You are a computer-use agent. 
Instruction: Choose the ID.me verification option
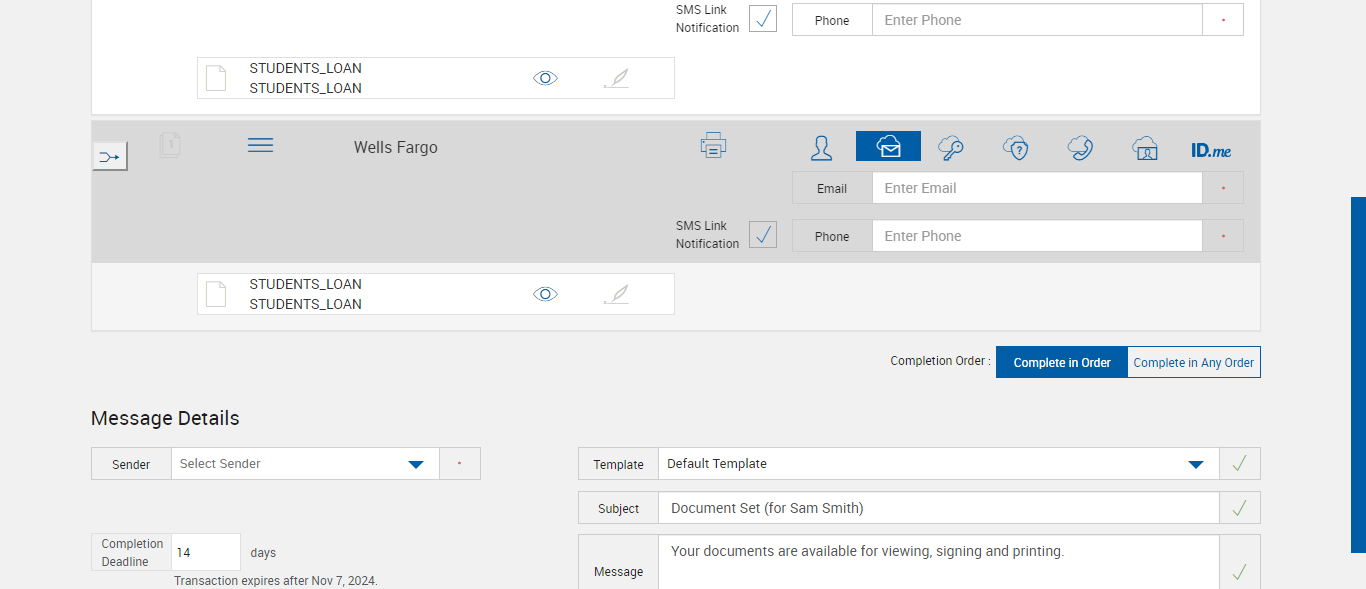tap(1211, 150)
